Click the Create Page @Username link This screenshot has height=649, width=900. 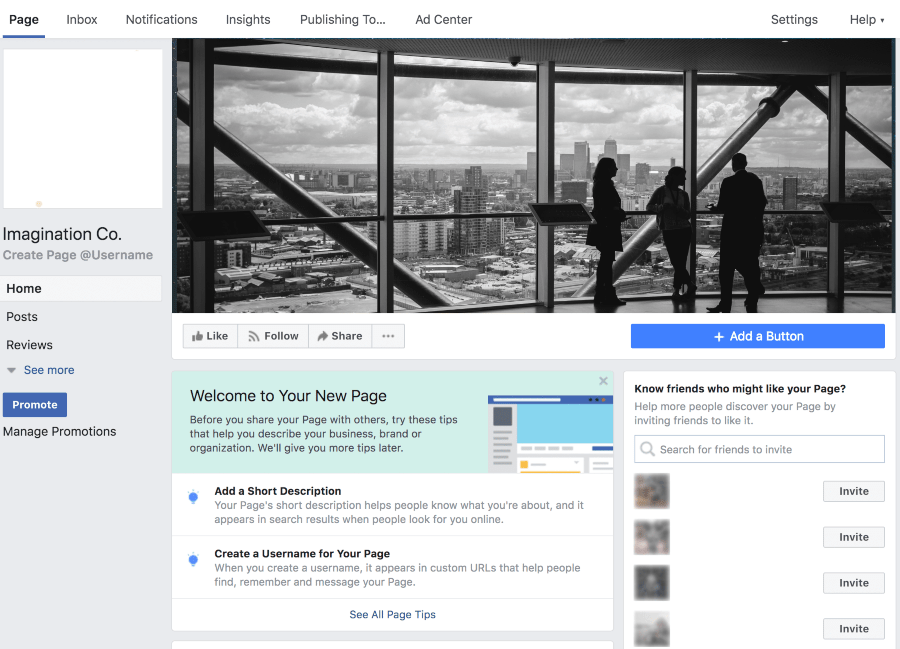pyautogui.click(x=78, y=255)
